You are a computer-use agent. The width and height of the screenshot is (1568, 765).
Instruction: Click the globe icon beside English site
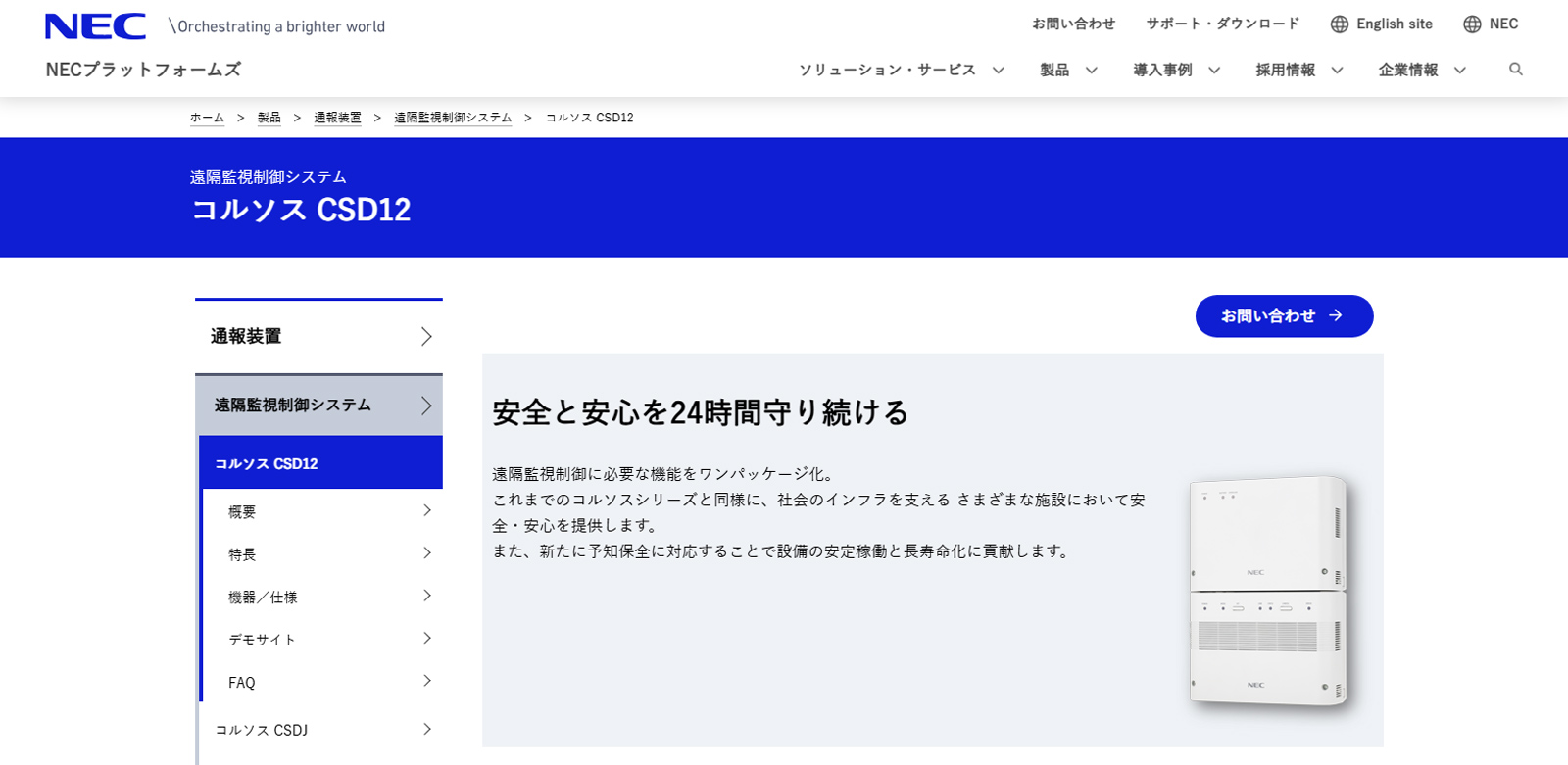click(1340, 24)
